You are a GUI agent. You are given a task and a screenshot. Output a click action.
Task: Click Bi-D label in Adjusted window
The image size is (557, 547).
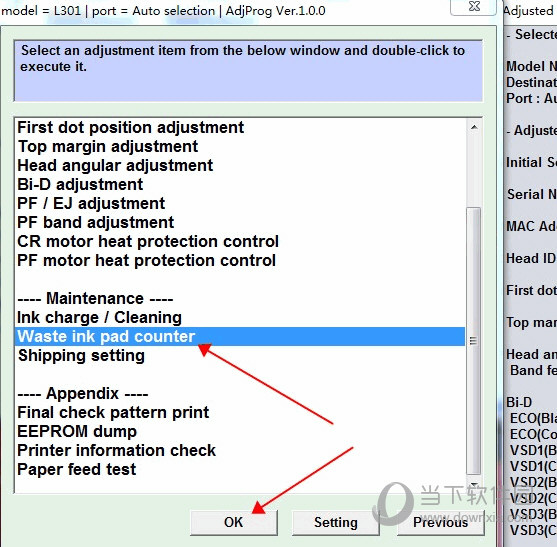pos(519,402)
